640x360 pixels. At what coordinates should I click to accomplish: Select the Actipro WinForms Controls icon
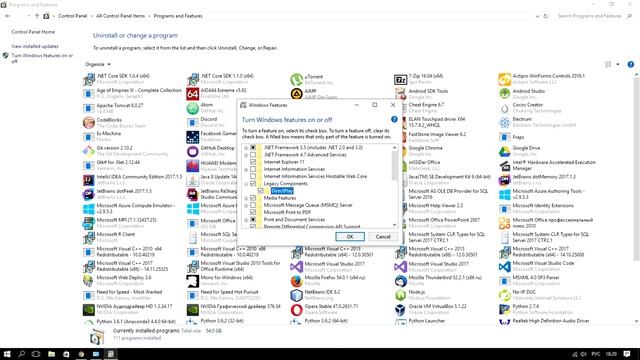(x=504, y=79)
